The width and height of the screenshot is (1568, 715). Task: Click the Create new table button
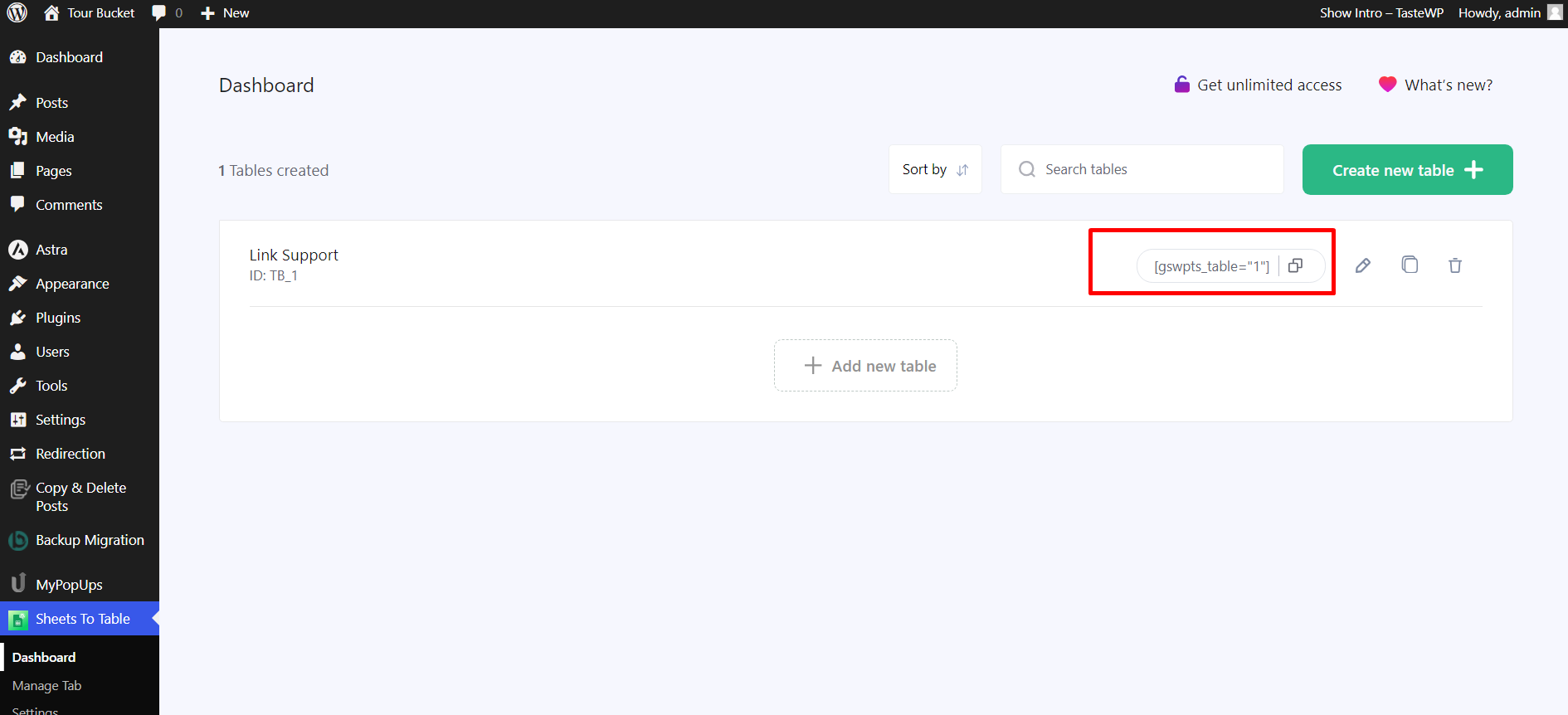point(1407,170)
